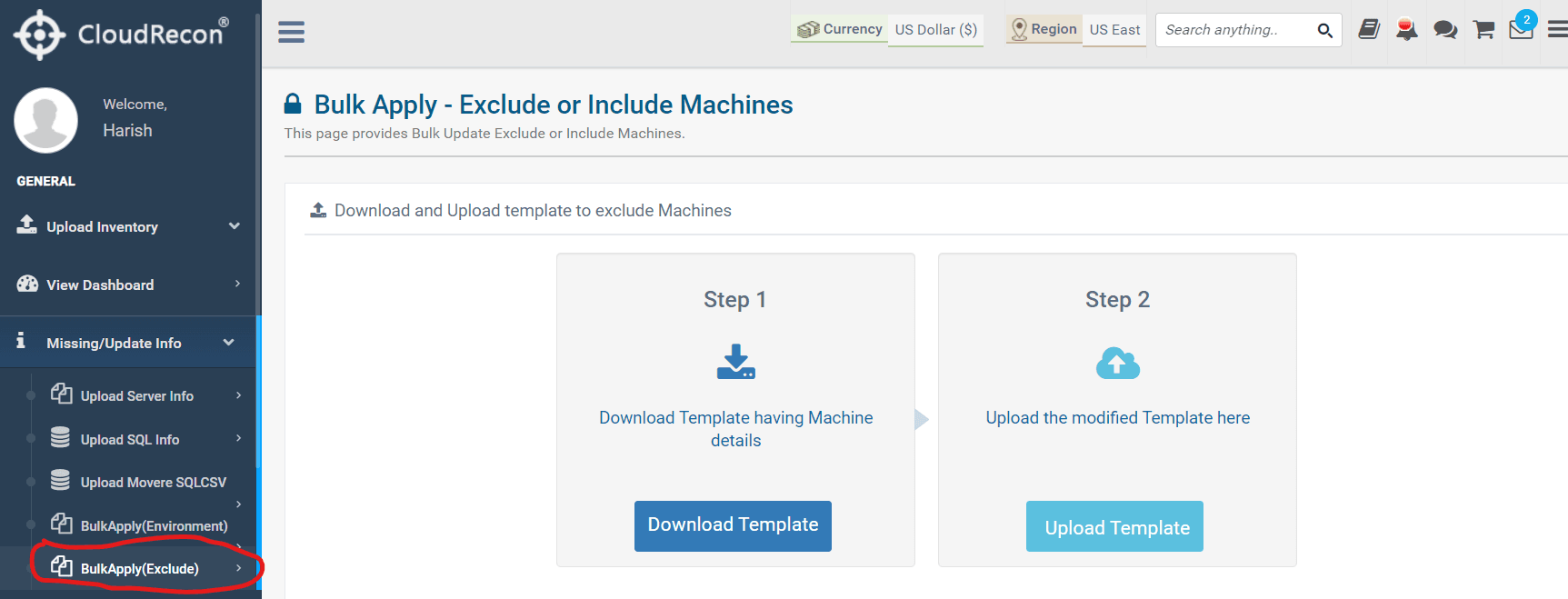Viewport: 1568px width, 599px height.
Task: Click the Upload SQL Info database icon
Action: pyautogui.click(x=60, y=437)
